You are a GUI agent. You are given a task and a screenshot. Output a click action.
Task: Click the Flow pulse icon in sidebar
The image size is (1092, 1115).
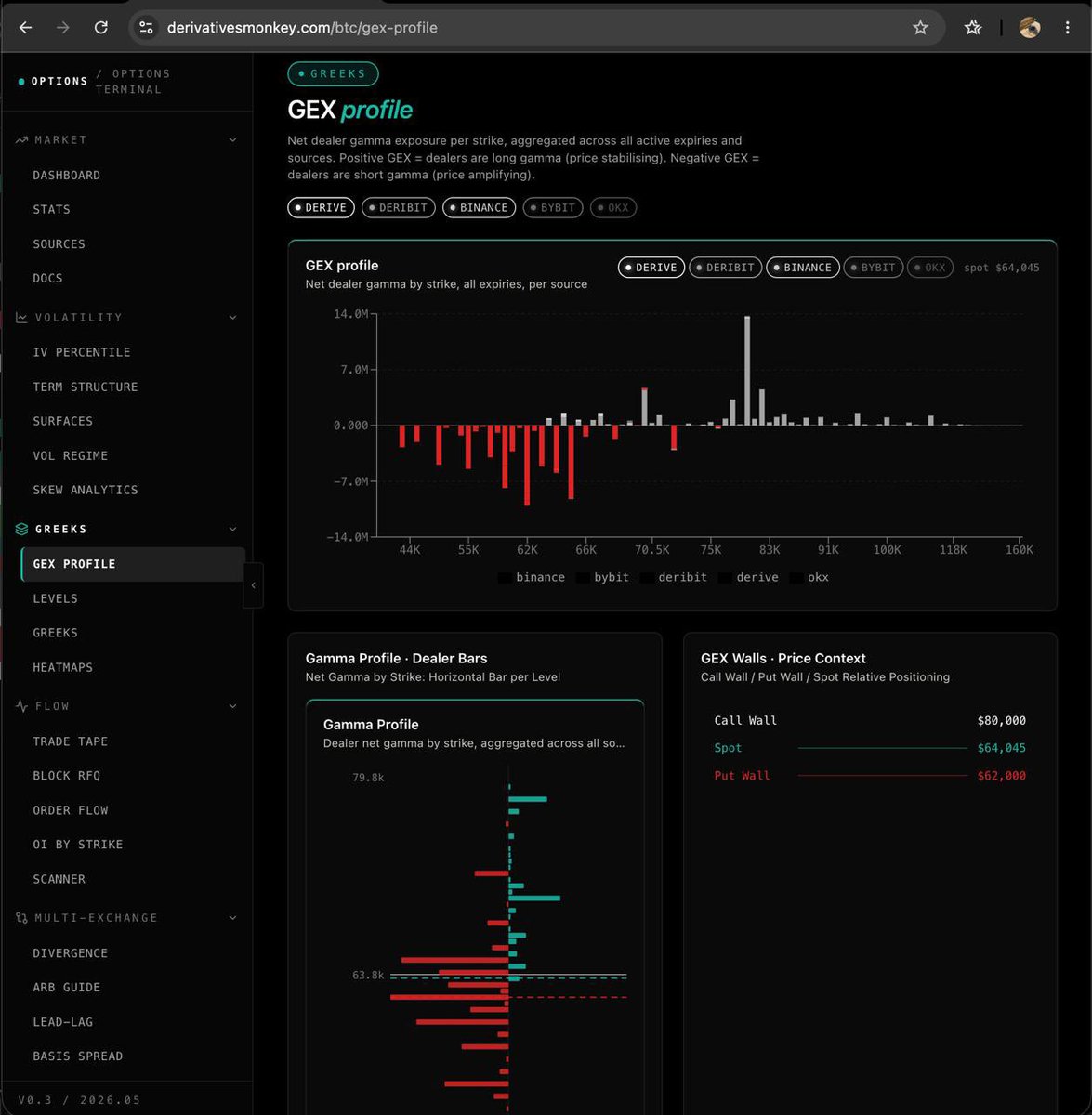(x=22, y=706)
